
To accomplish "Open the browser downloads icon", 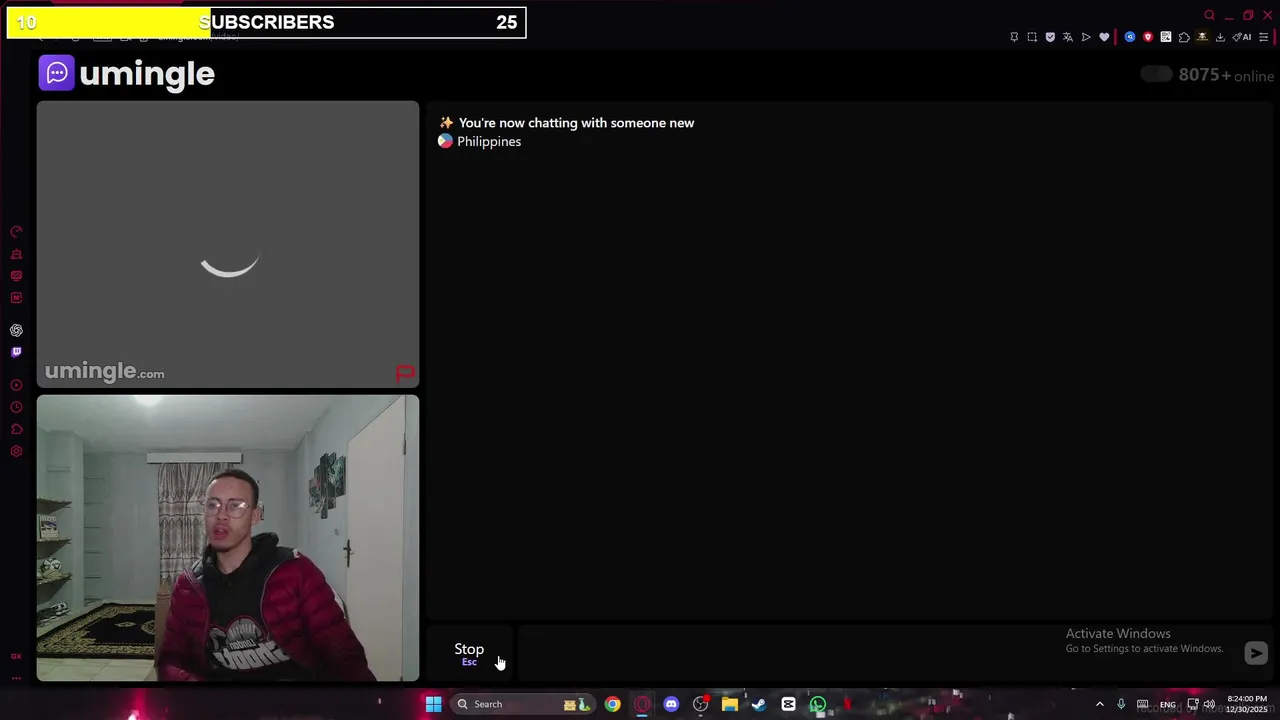I will [1220, 37].
